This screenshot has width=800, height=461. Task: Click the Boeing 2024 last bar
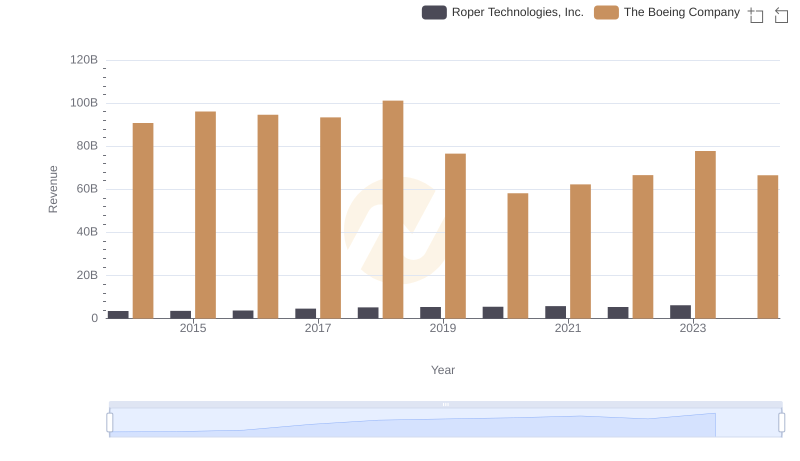tap(768, 247)
